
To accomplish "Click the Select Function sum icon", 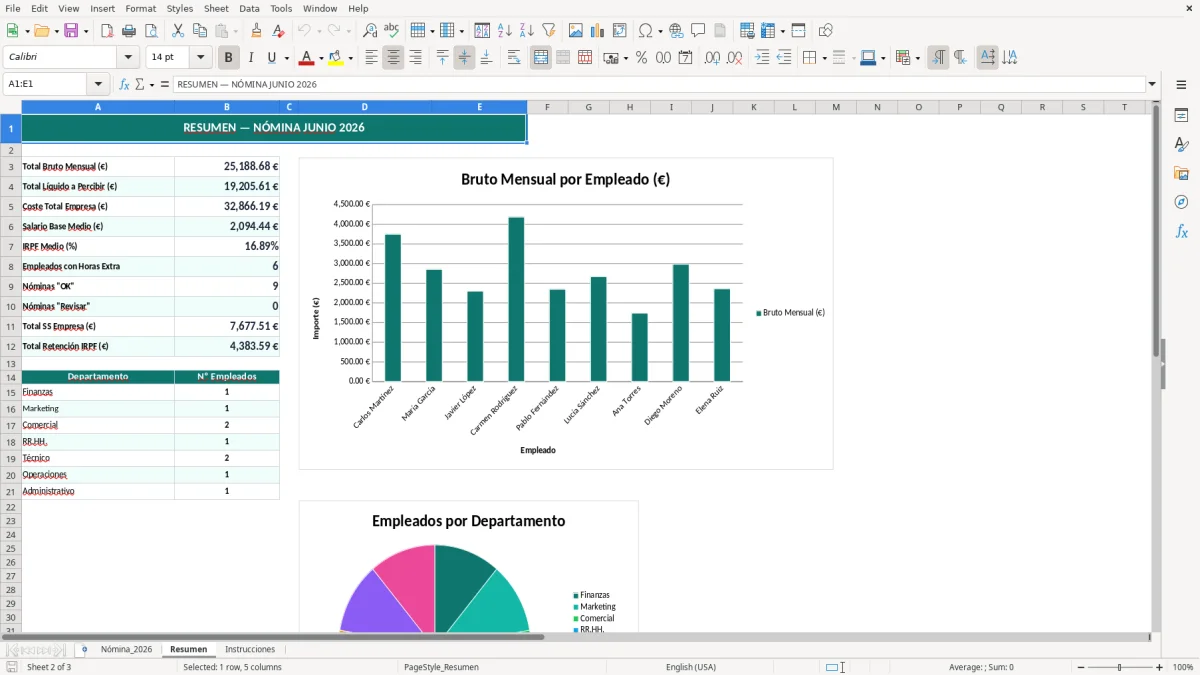I will (139, 84).
